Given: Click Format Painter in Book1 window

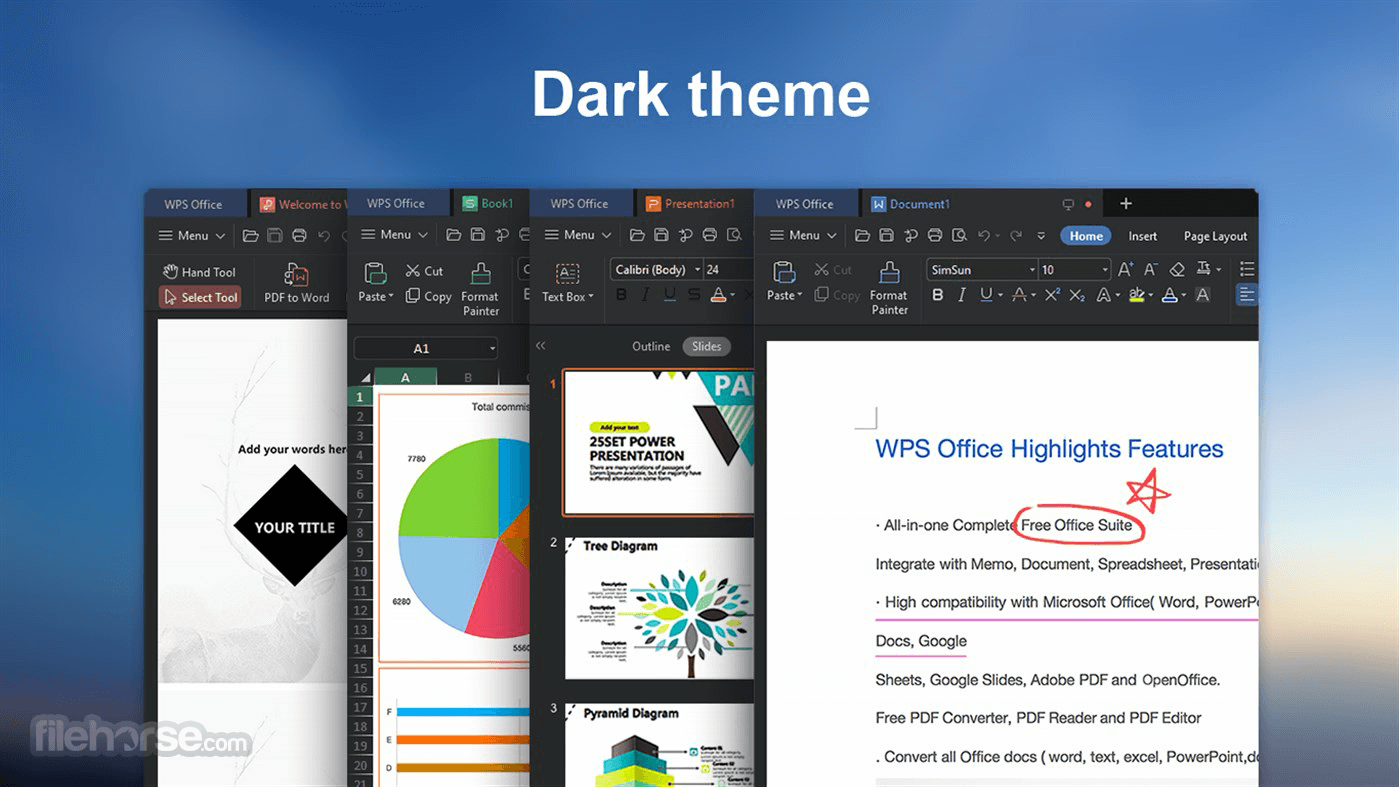Looking at the screenshot, I should (x=480, y=289).
